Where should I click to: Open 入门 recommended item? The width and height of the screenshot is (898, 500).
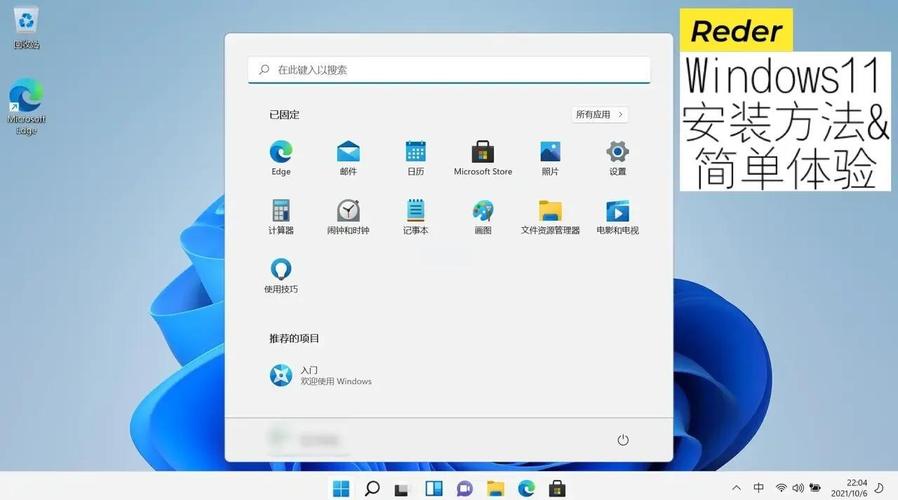[x=321, y=376]
